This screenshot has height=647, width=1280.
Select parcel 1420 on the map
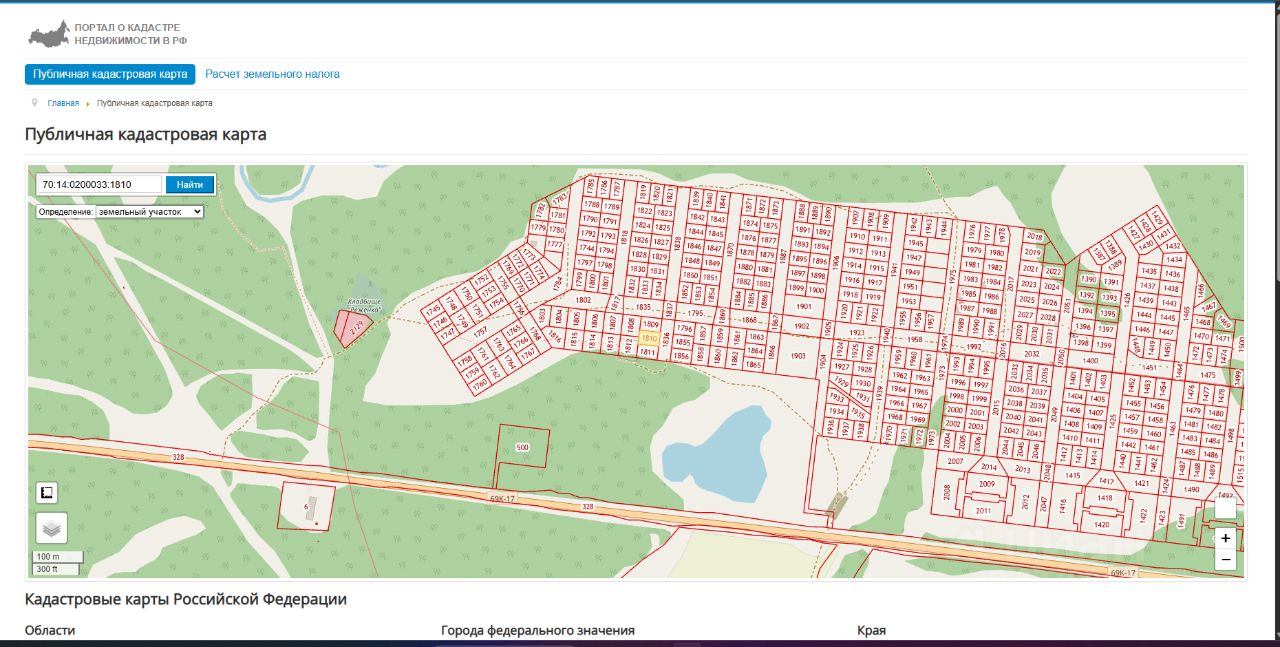pos(1102,524)
